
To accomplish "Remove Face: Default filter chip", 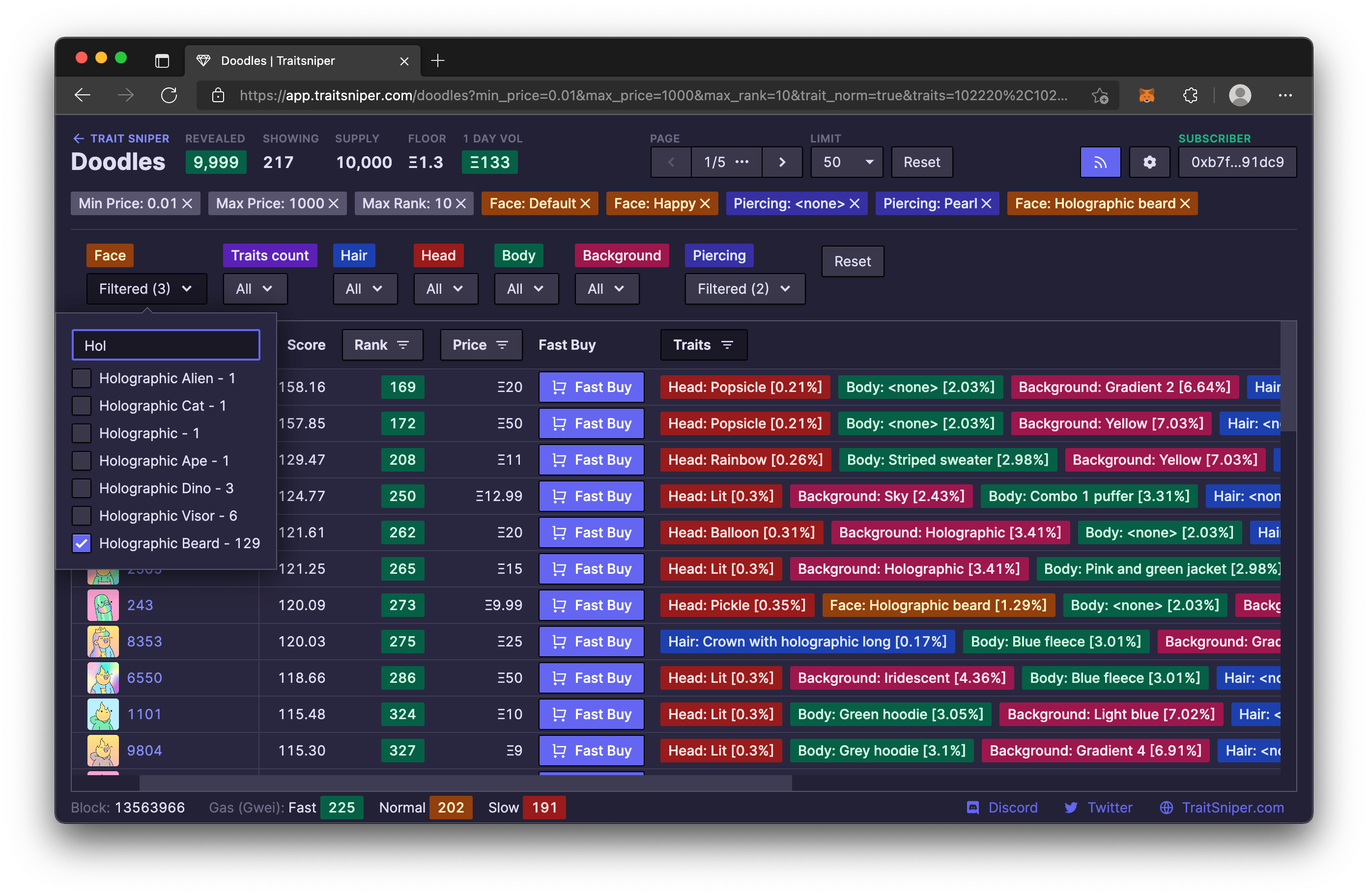I will click(x=585, y=203).
